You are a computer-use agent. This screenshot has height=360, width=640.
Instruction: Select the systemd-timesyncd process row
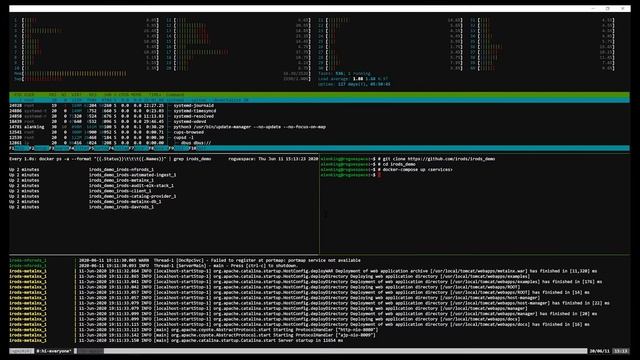coord(319,111)
